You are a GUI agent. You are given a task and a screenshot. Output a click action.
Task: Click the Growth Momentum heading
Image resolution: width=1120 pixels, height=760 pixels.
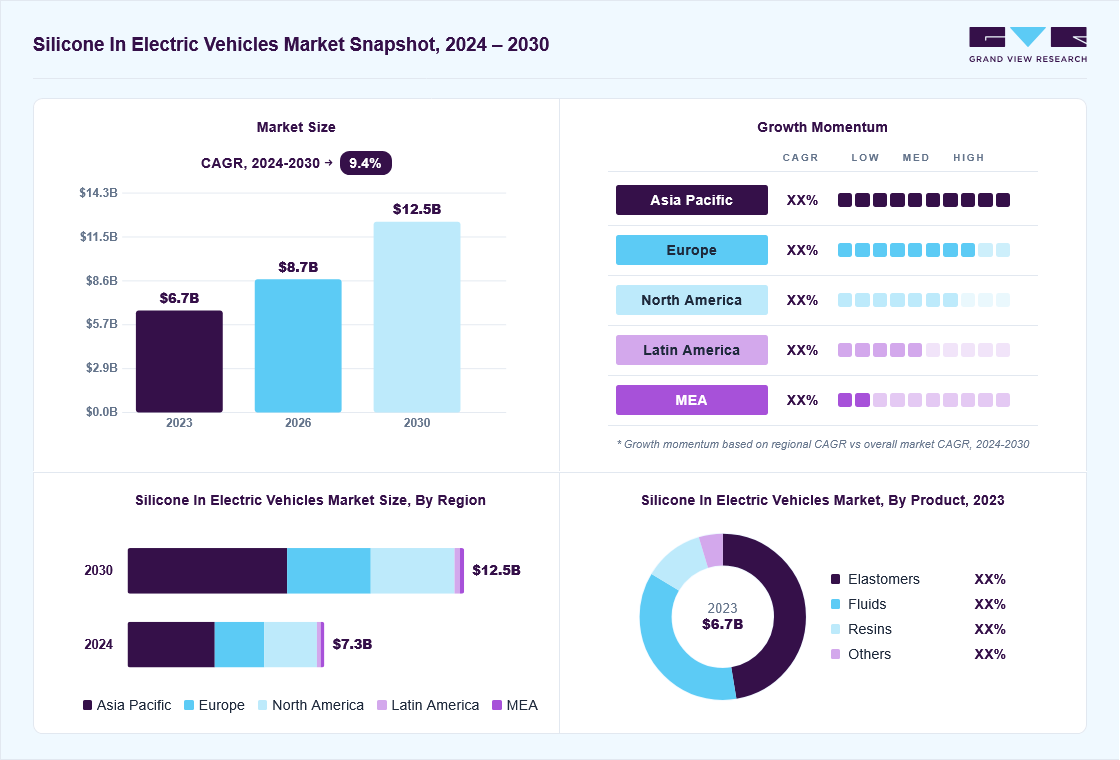point(822,127)
